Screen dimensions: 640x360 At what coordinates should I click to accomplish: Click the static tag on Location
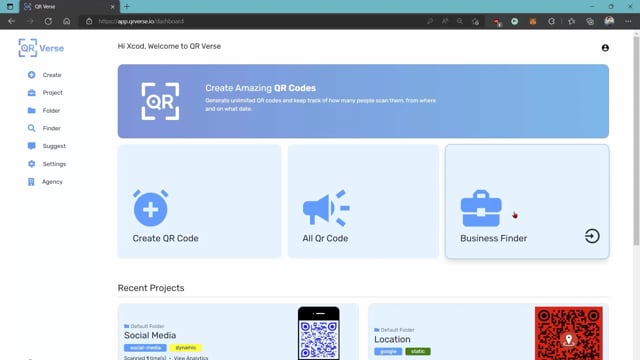(418, 351)
